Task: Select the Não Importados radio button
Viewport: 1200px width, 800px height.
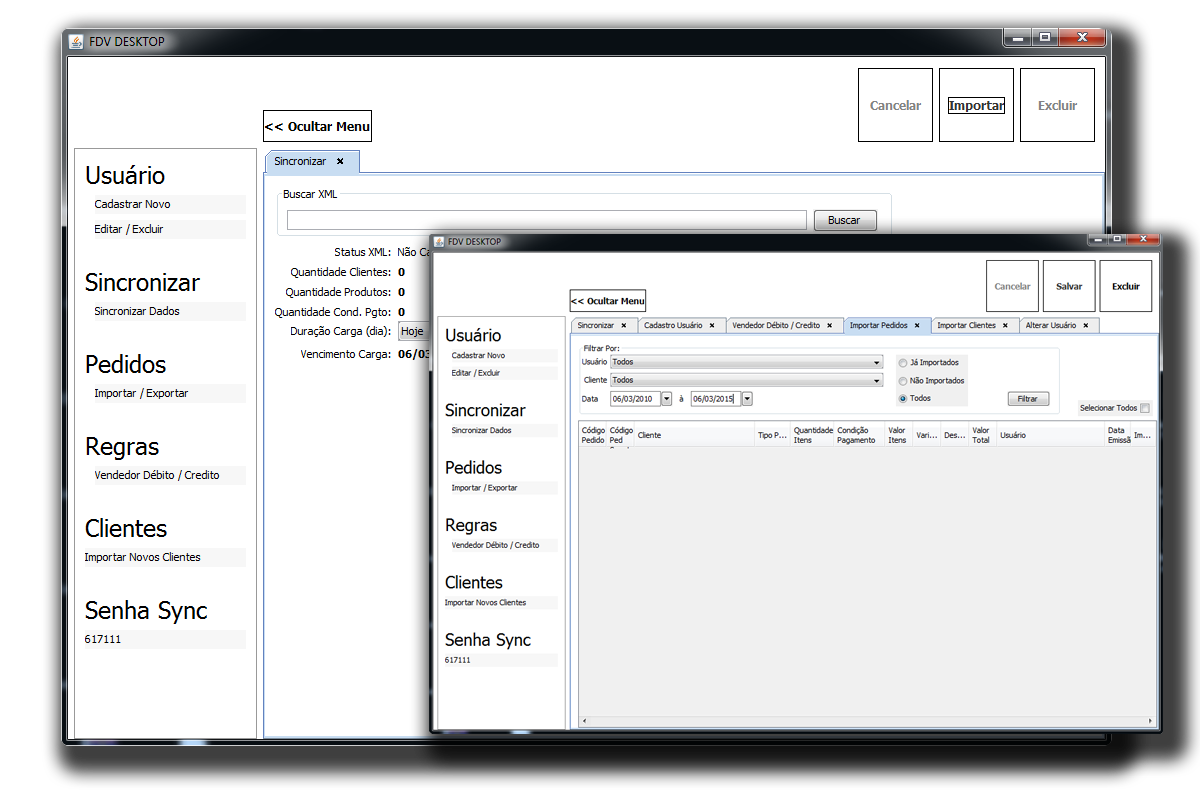Action: pyautogui.click(x=903, y=381)
